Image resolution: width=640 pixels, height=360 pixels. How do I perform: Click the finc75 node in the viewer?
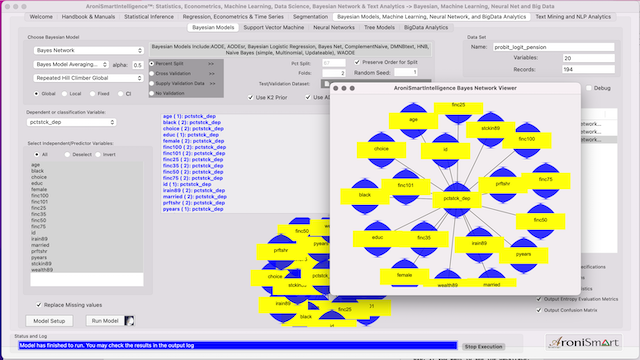(545, 180)
